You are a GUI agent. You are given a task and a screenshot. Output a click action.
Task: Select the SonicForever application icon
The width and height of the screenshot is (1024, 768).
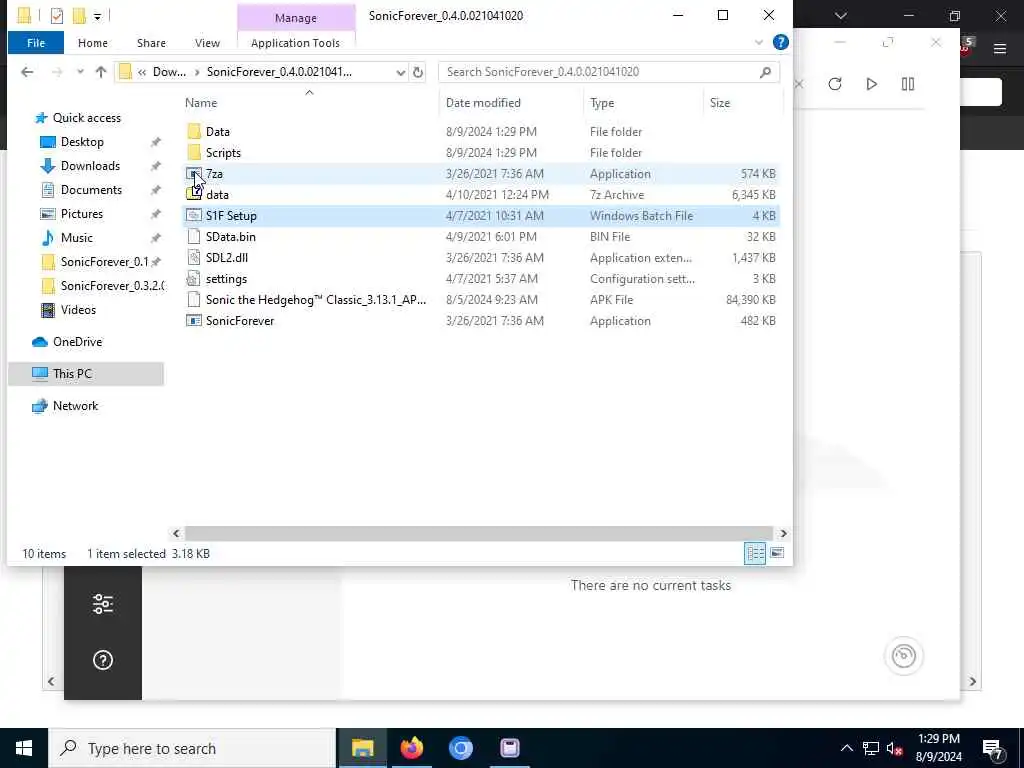tap(194, 320)
